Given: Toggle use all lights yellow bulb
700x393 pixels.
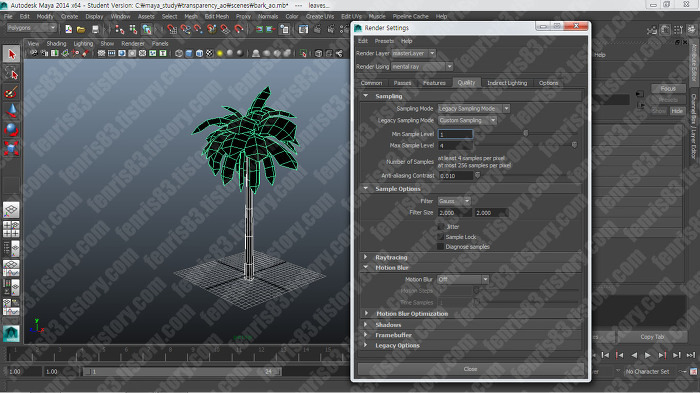Looking at the screenshot, I should [220, 54].
